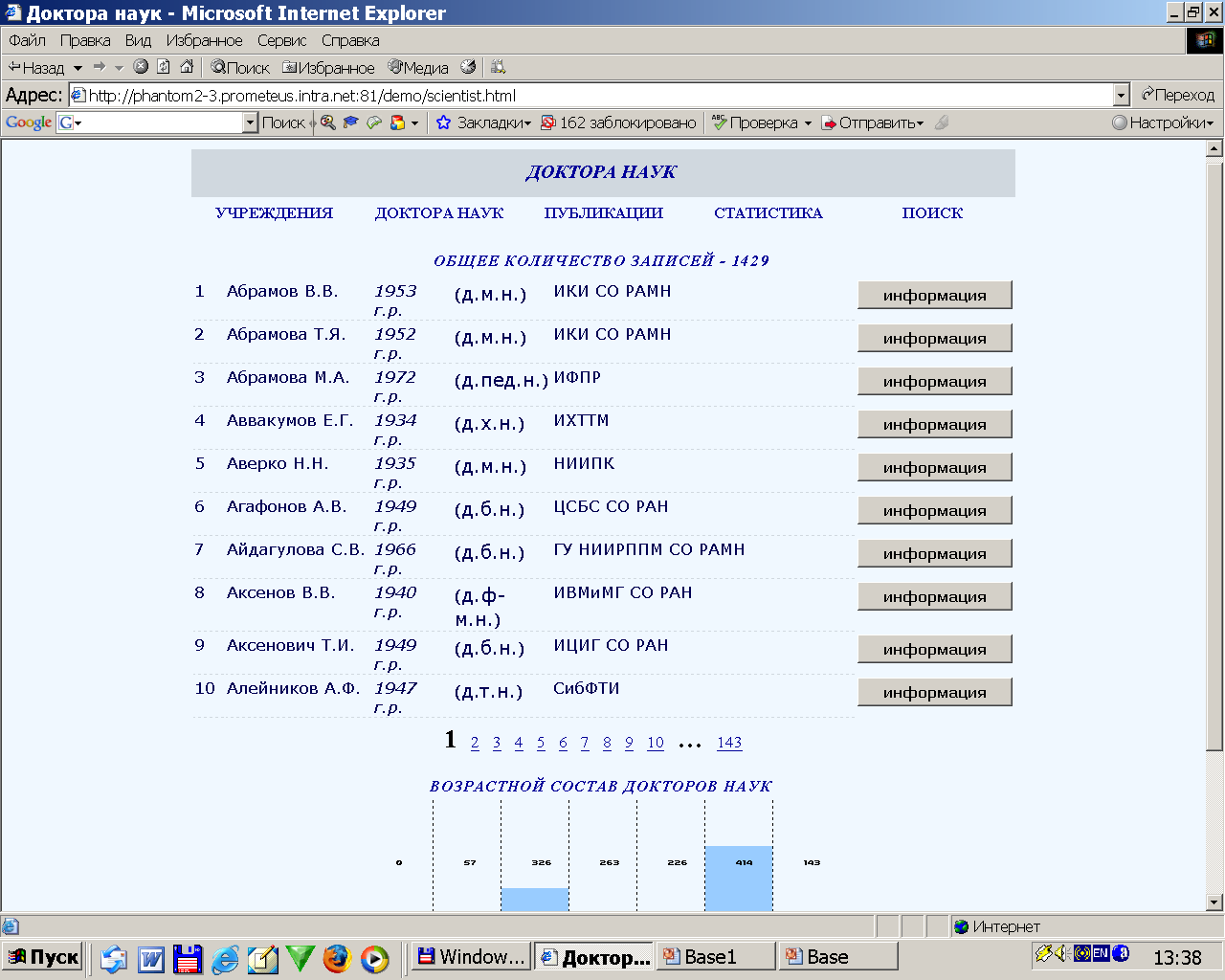Click the Refresh page icon
1225x980 pixels.
point(164,67)
